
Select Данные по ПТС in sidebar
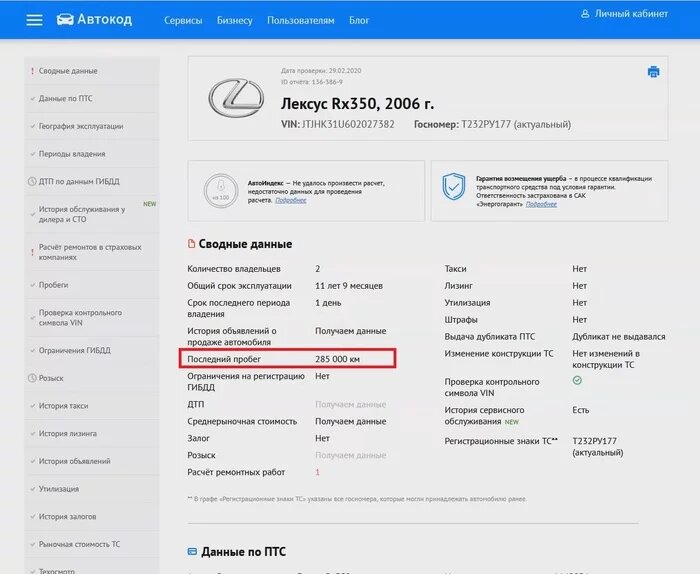pos(92,99)
